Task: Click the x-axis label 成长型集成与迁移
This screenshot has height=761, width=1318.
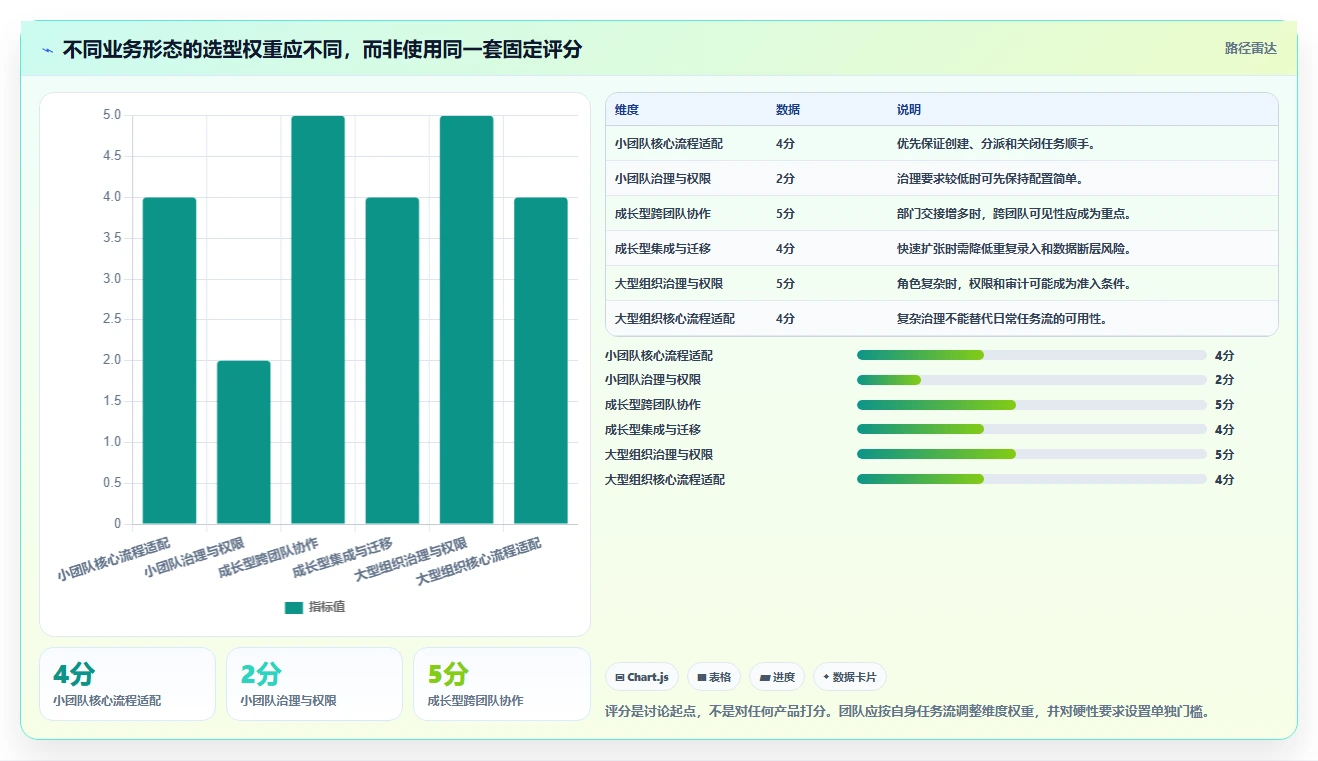Action: [x=343, y=558]
